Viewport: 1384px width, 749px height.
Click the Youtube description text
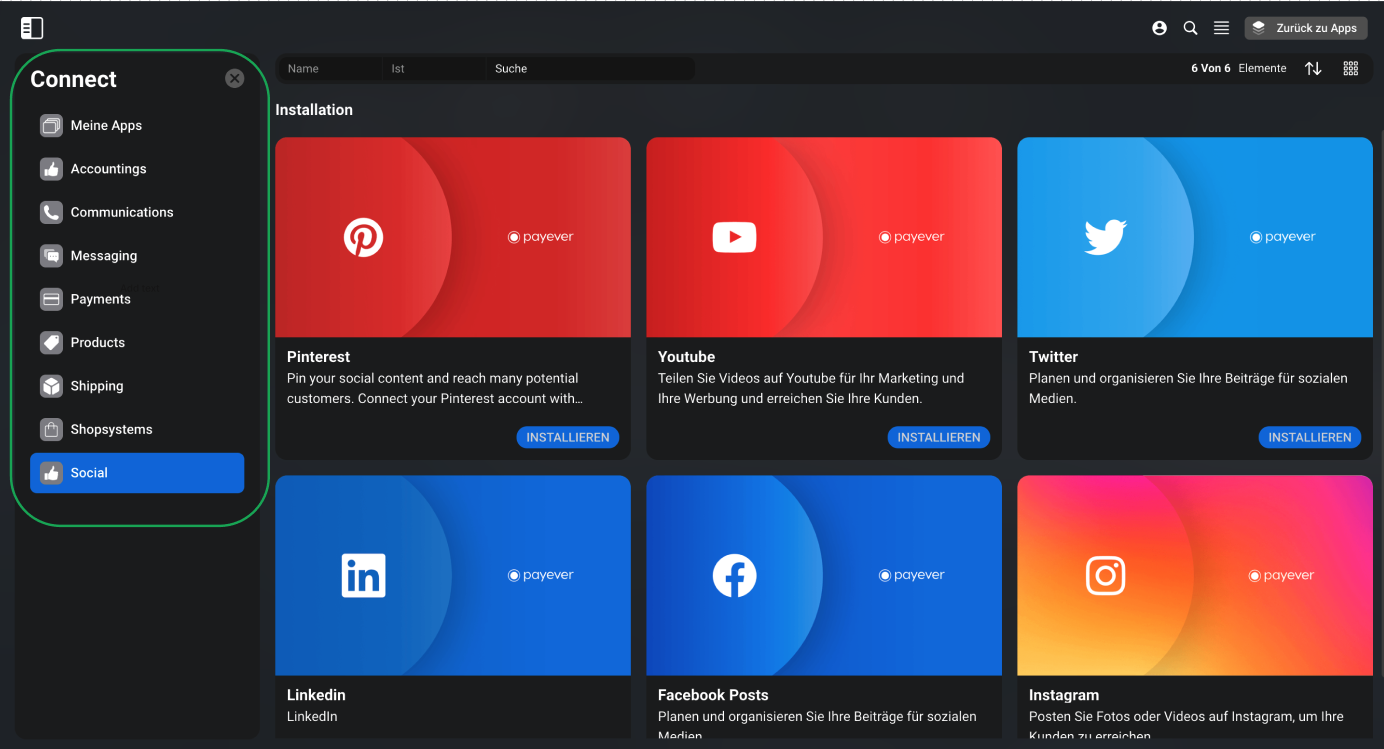(x=811, y=388)
